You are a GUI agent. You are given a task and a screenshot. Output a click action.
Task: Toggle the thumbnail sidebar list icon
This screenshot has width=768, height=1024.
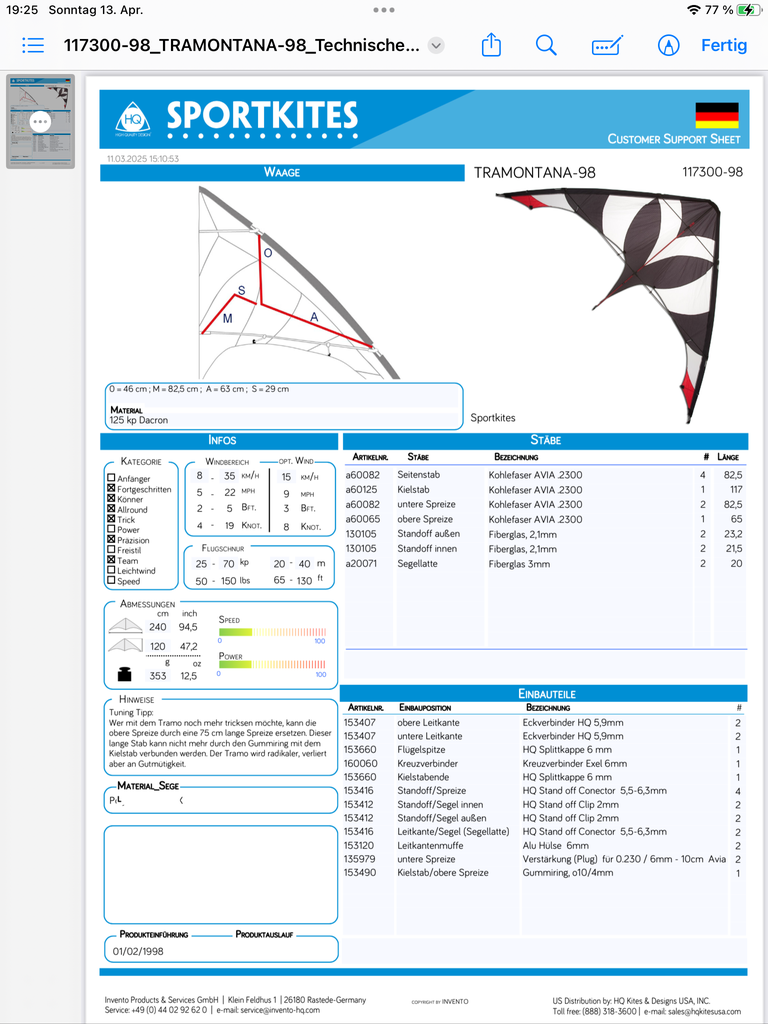(x=33, y=45)
